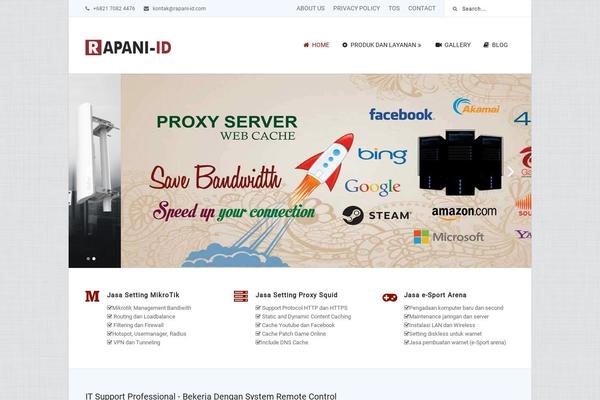Click 'Hotspot, Usermanager, Radius' text
This screenshot has width=600, height=400.
pos(149,333)
